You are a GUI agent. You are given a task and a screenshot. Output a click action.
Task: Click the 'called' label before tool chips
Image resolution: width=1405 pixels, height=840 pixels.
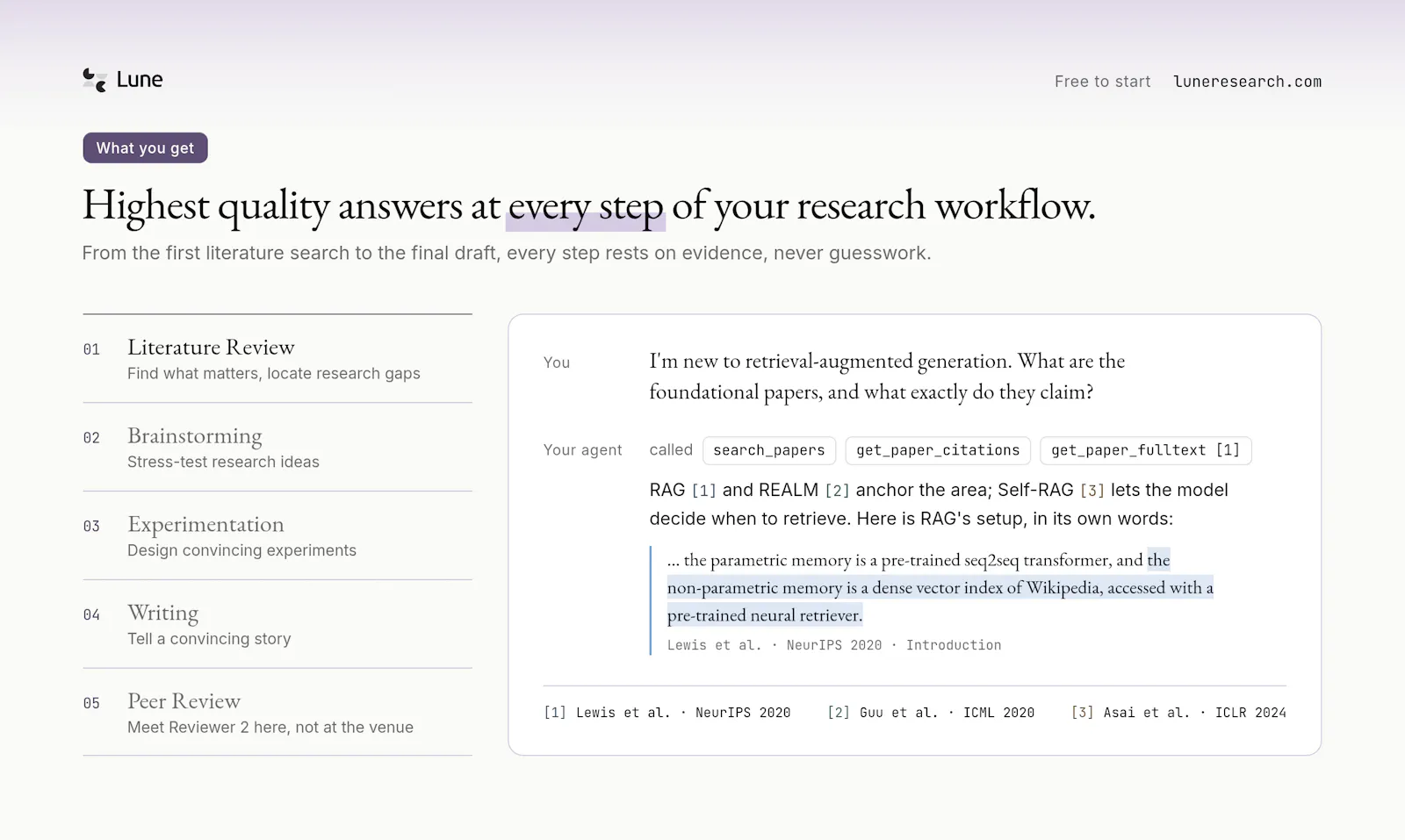[x=671, y=450]
